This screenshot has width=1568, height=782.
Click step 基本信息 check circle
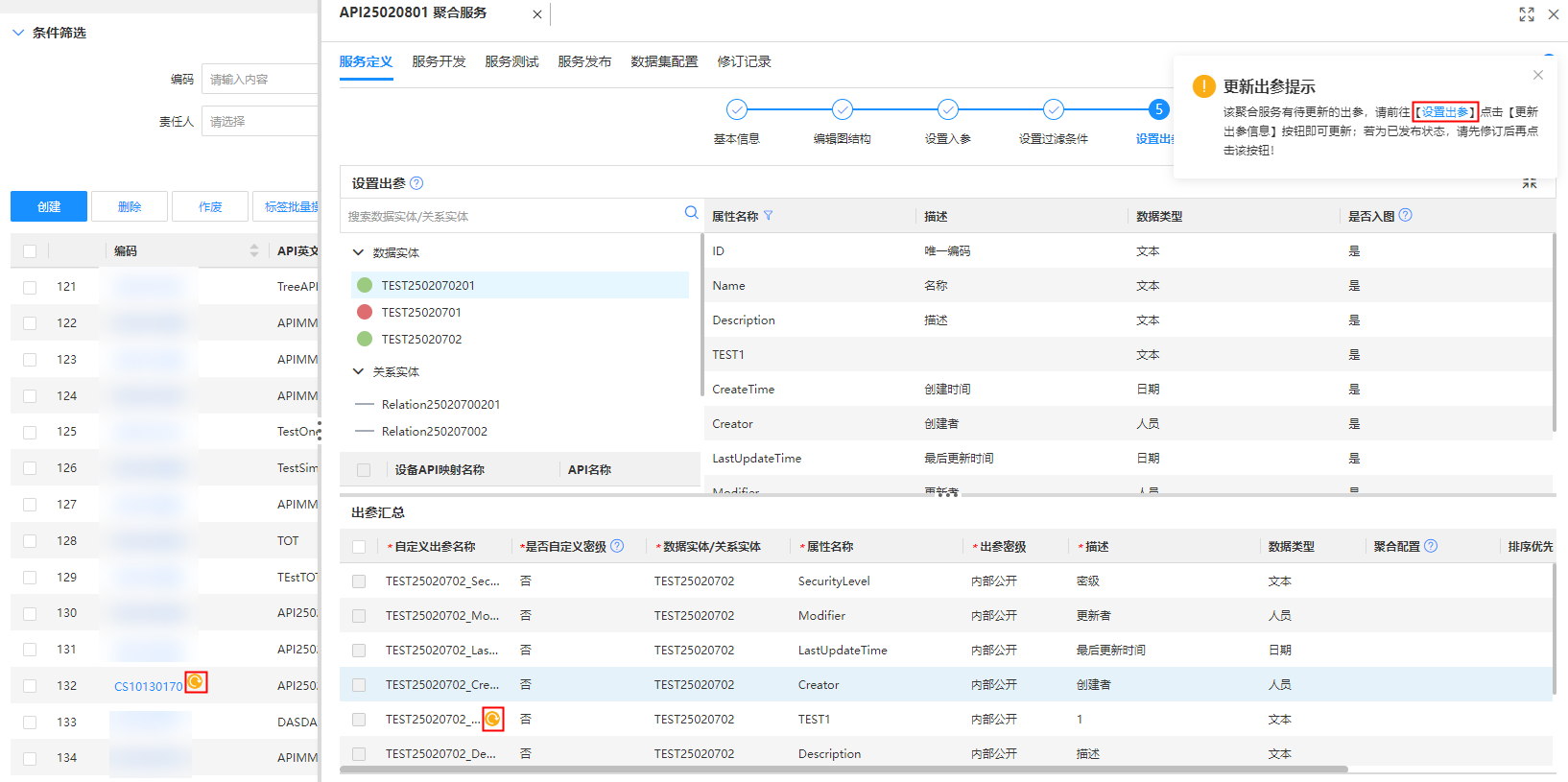click(x=737, y=109)
